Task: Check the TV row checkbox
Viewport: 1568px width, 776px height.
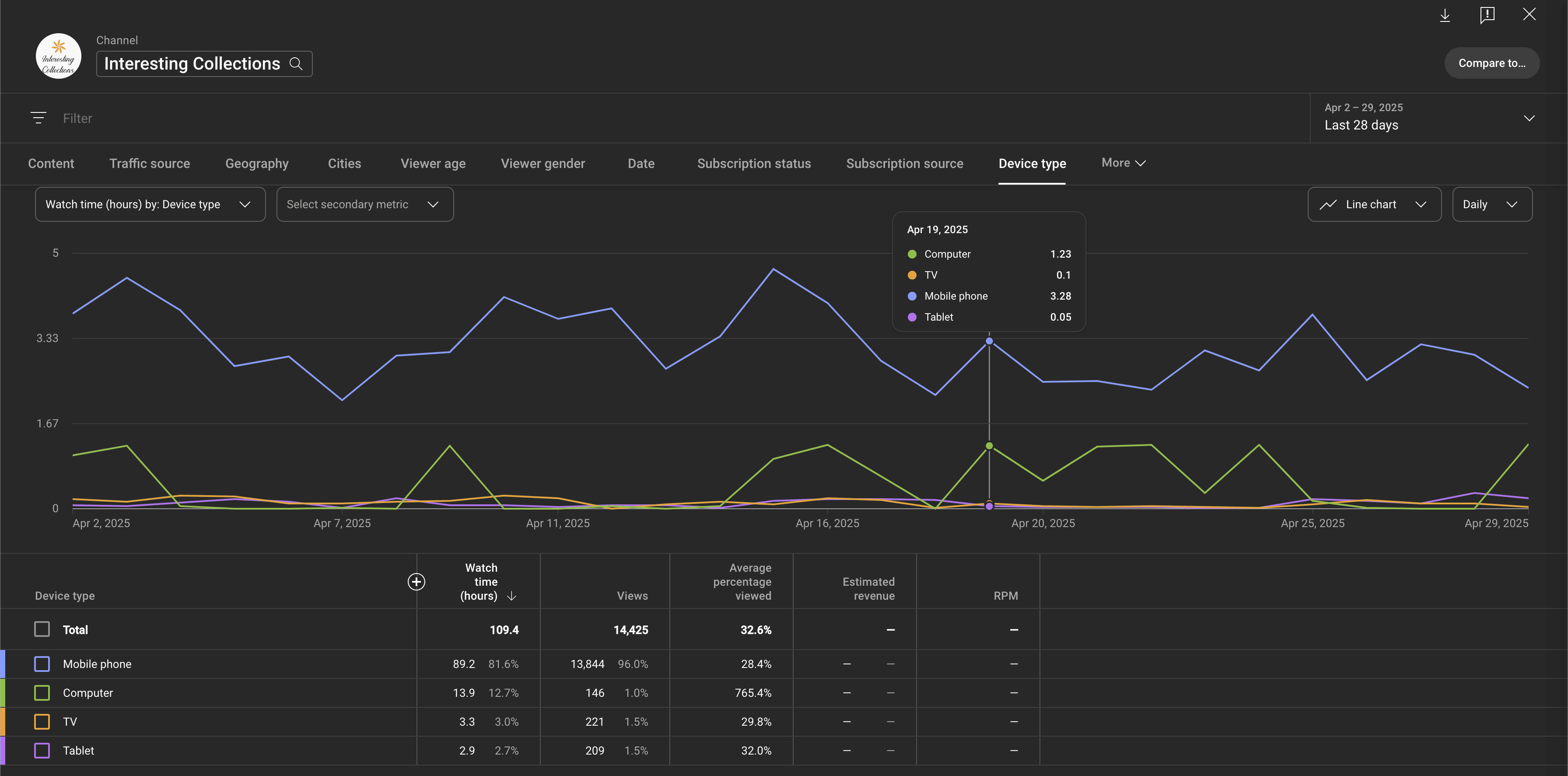Action: point(42,722)
